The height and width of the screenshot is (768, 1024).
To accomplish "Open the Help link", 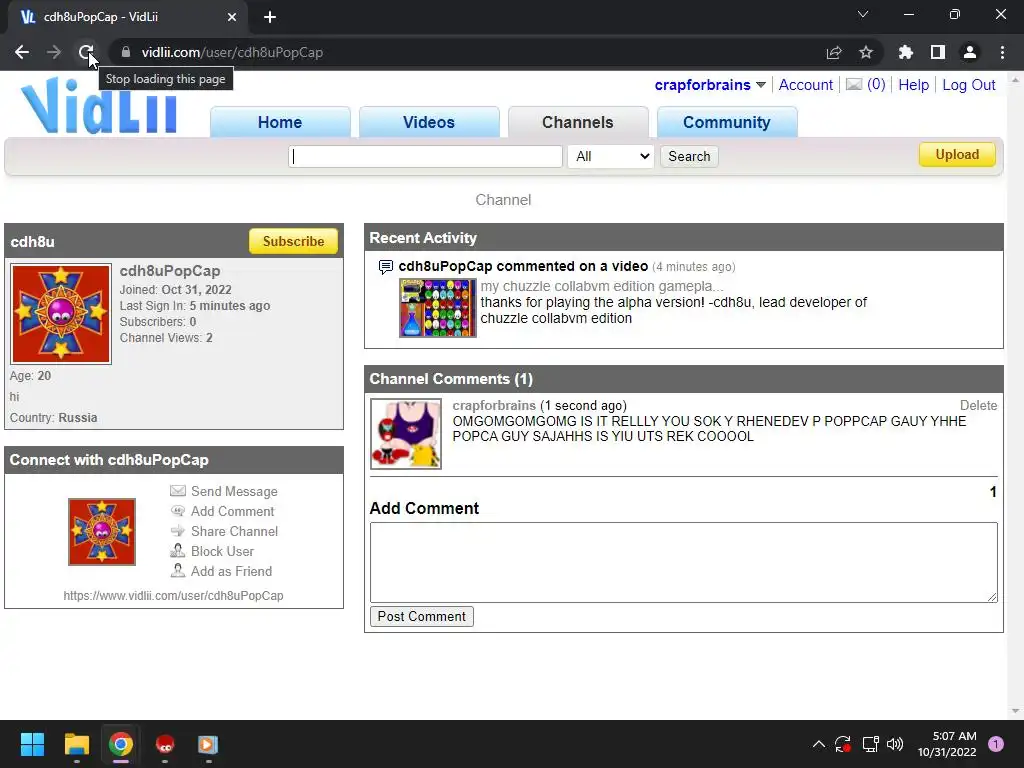I will point(913,85).
